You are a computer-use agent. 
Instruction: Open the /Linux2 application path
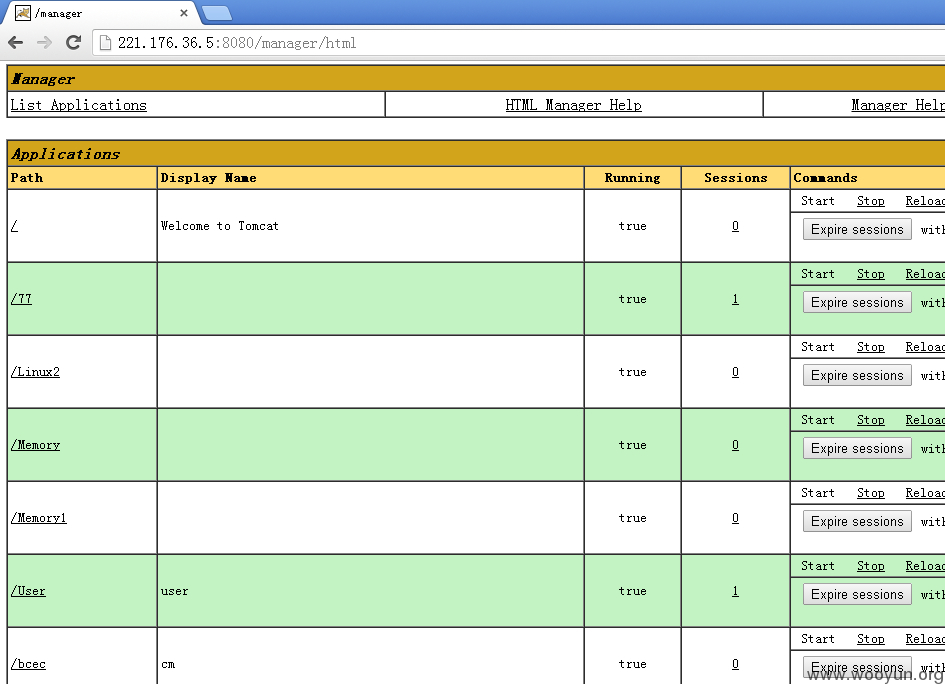point(35,372)
